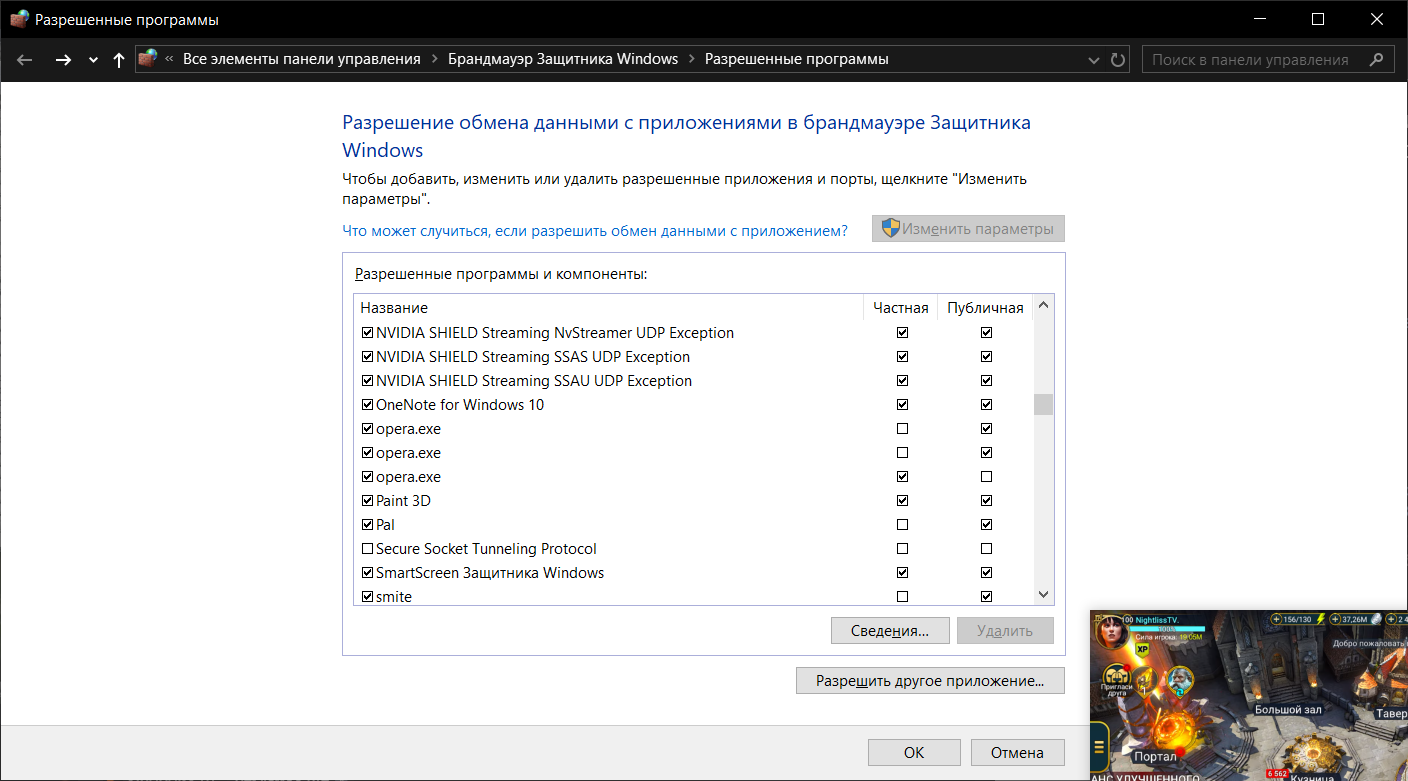Expand chevron after Брандмауэр Защитника Windows breadcrumb

coord(692,59)
